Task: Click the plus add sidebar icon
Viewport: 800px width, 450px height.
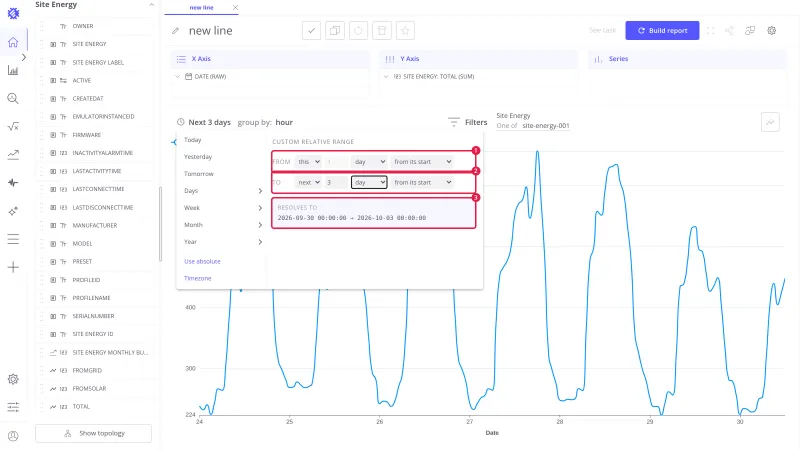Action: coord(13,267)
